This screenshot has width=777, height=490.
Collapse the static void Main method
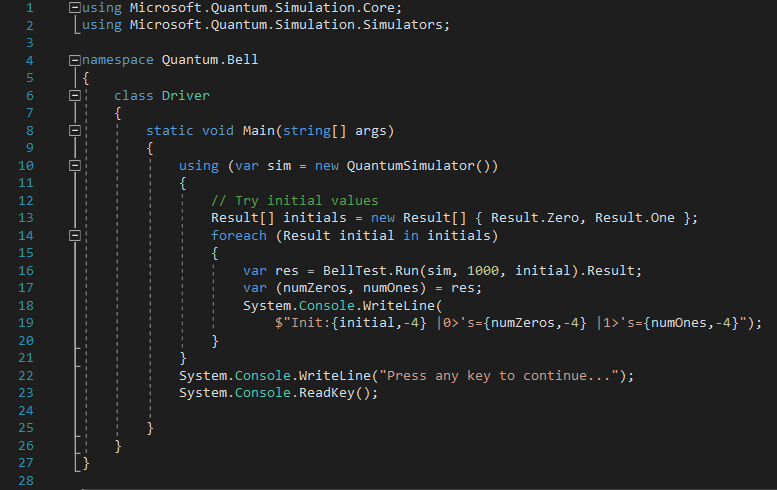click(x=75, y=131)
